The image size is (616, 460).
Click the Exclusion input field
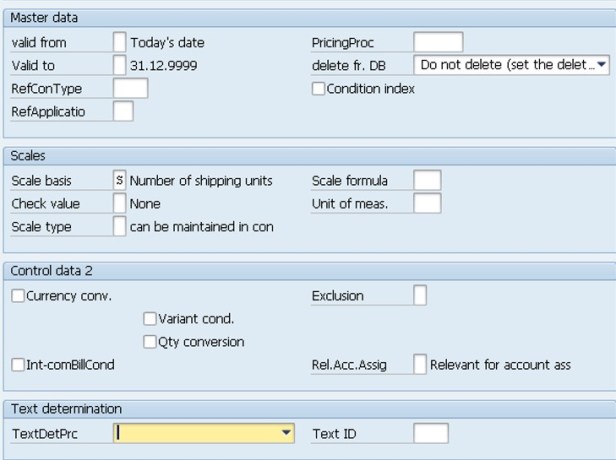[x=420, y=296]
